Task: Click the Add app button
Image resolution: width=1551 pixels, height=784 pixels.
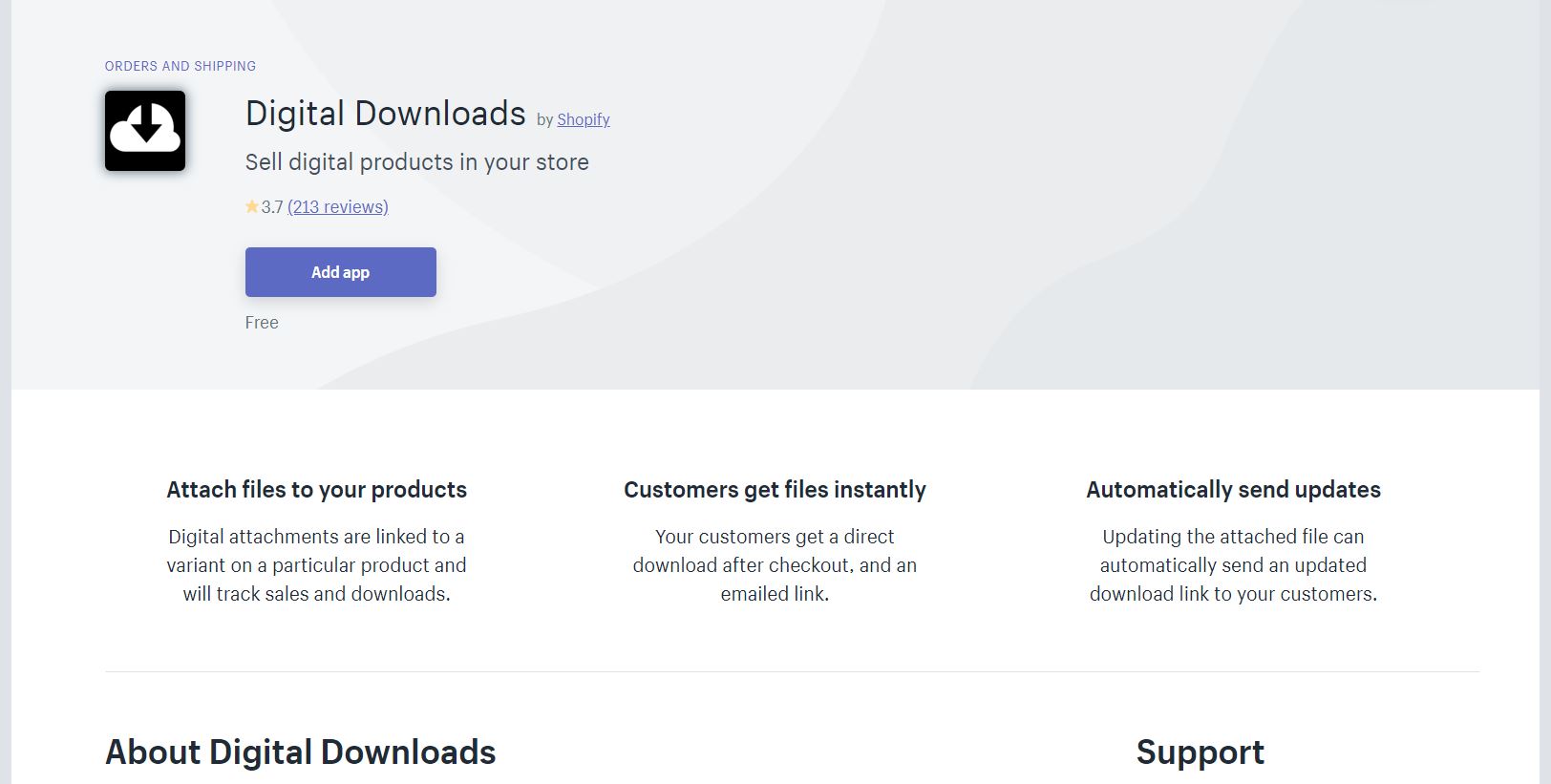Action: tap(341, 272)
